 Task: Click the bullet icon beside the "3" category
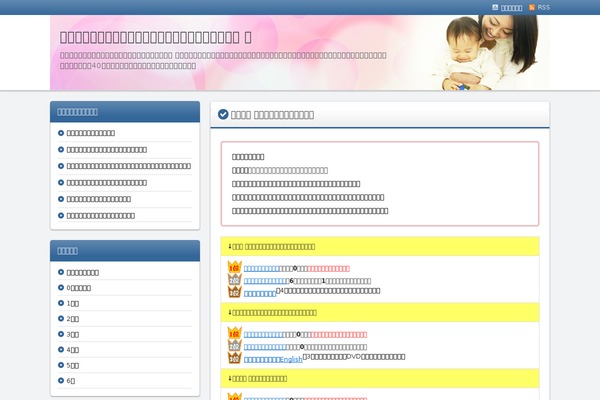[x=61, y=334]
